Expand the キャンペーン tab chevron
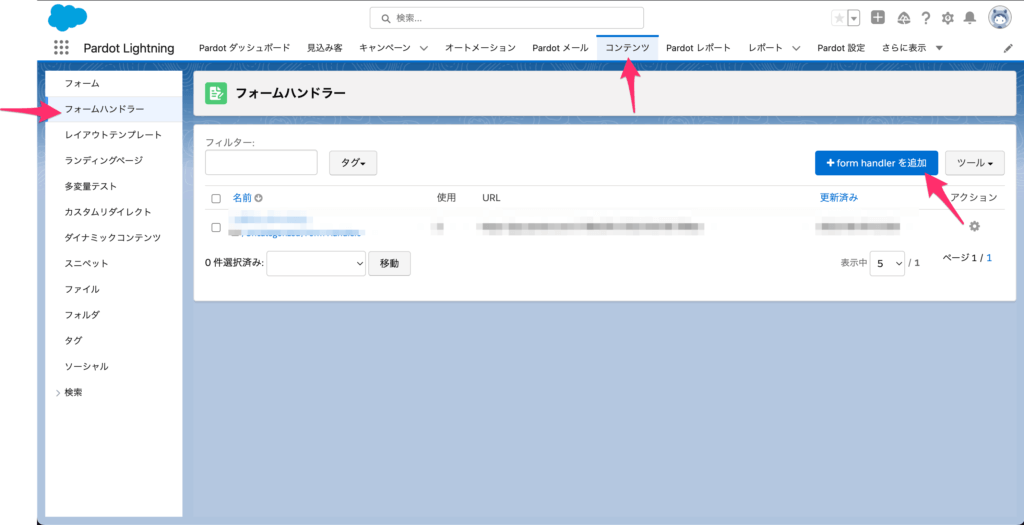Screen dimensions: 1024x525 point(423,48)
